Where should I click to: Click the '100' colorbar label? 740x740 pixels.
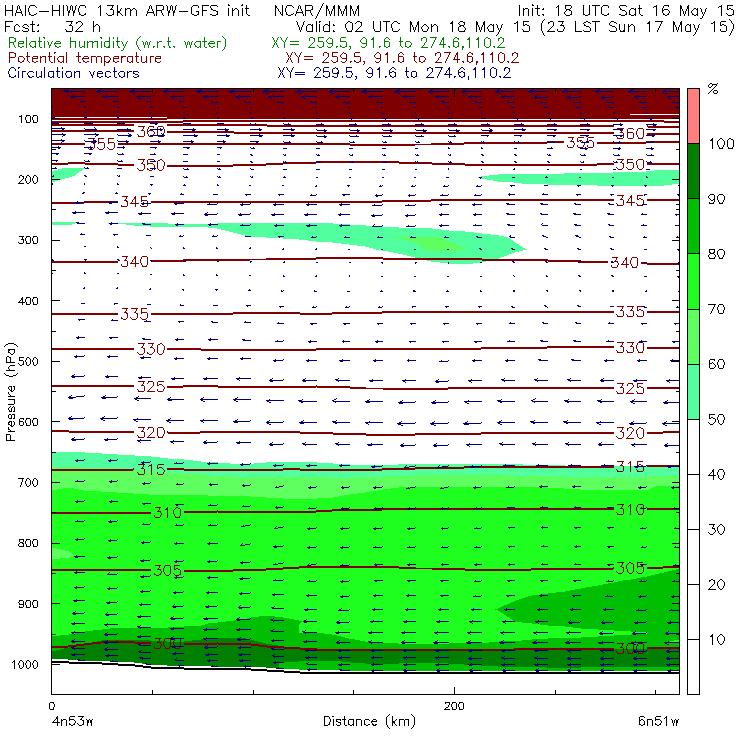tap(721, 143)
